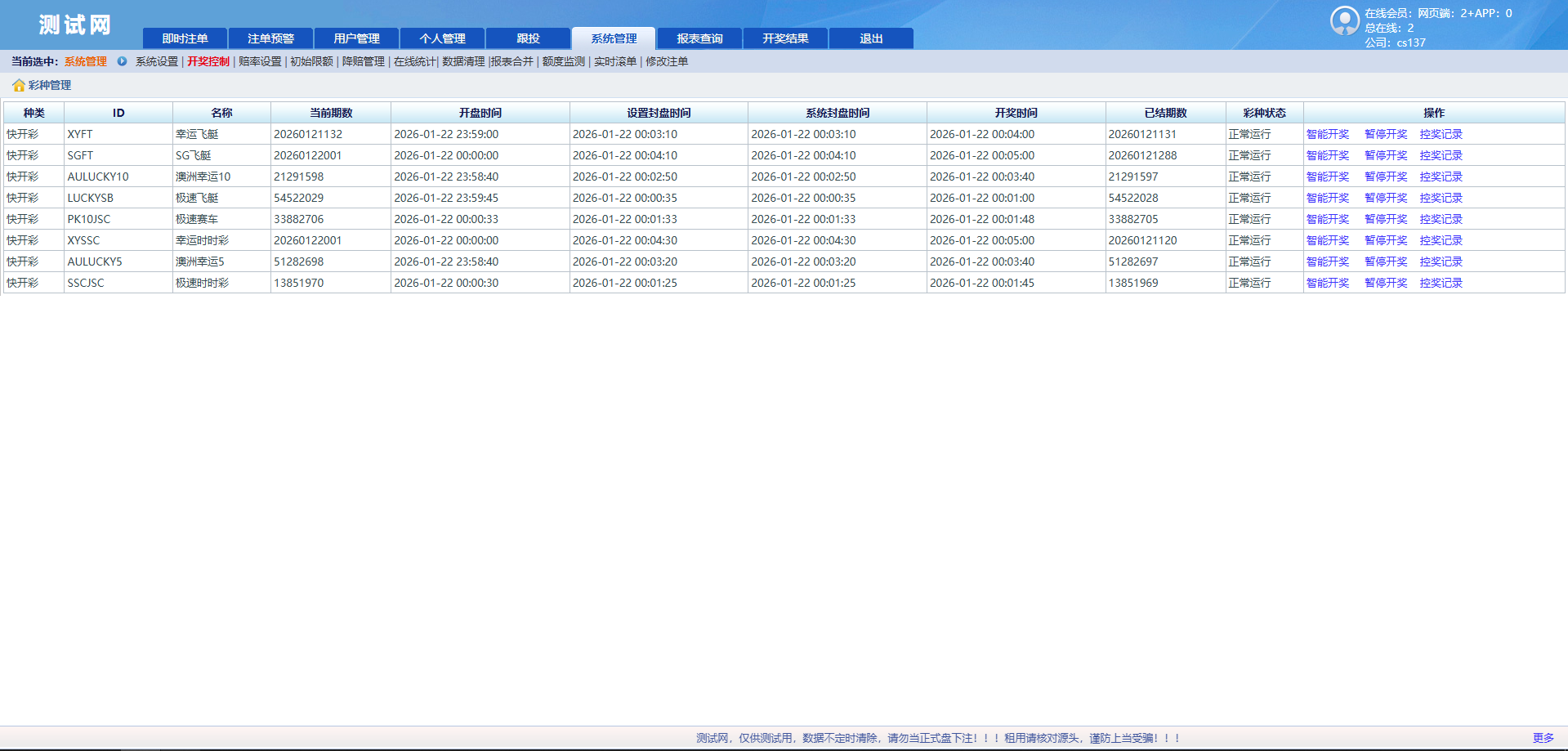Screen dimensions: 1568x751
Task: Click the 更多 link in footer
Action: 1543,738
